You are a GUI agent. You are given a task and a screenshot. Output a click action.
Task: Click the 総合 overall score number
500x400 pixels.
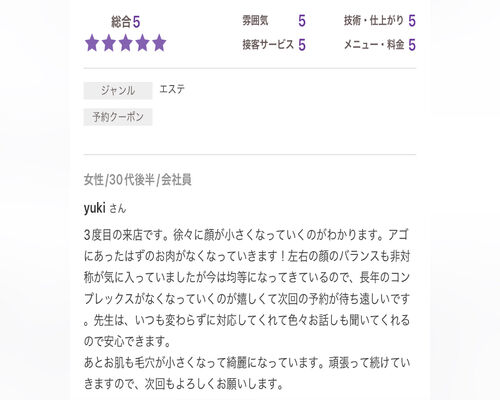136,22
